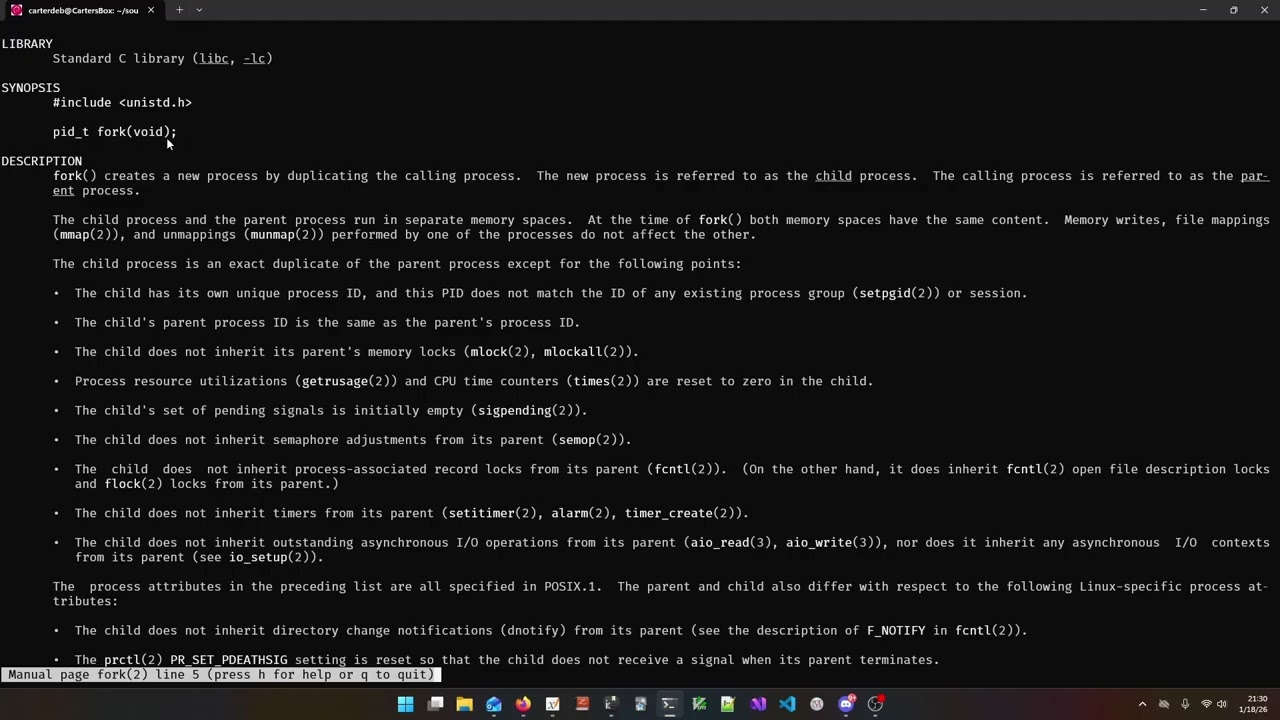Open Task View from the taskbar
Viewport: 1280px width, 720px height.
point(435,704)
